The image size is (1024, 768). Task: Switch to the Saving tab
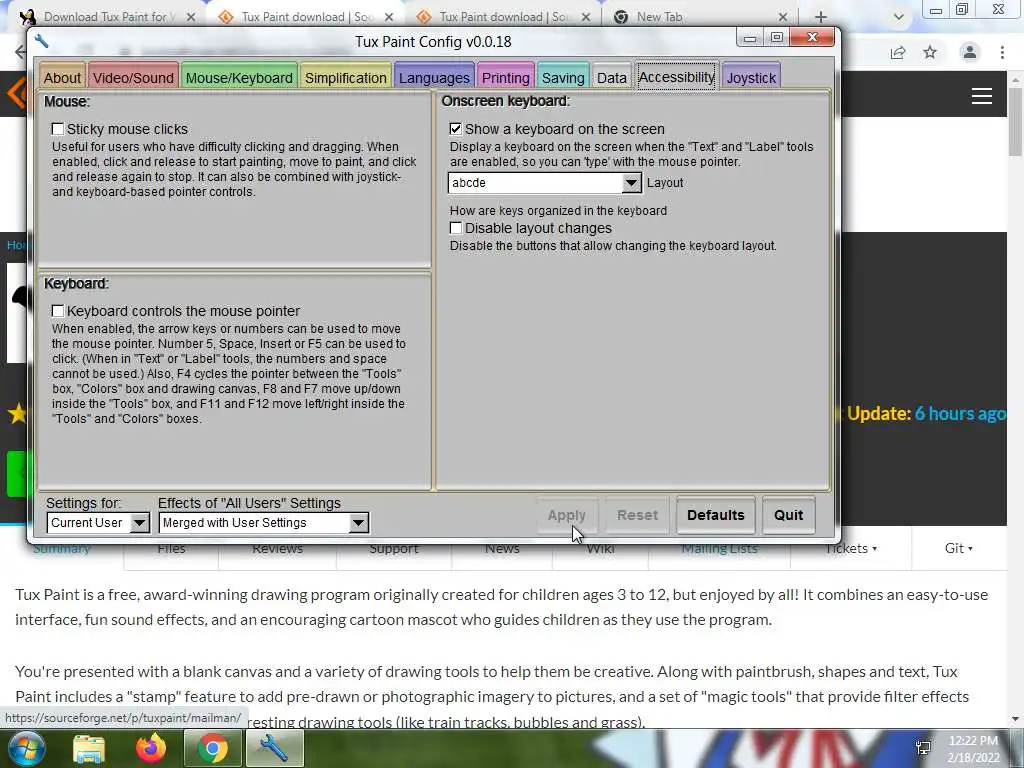click(x=563, y=78)
